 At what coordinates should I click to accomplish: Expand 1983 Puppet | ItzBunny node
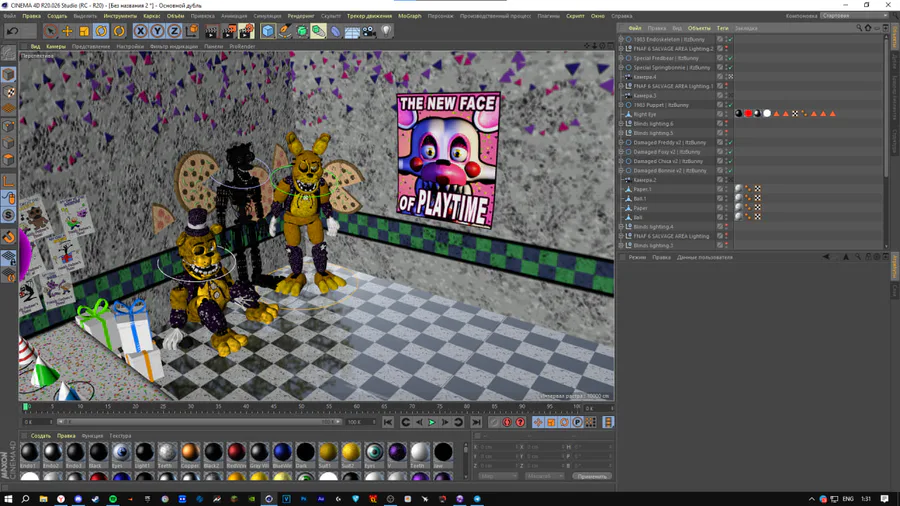(620, 105)
